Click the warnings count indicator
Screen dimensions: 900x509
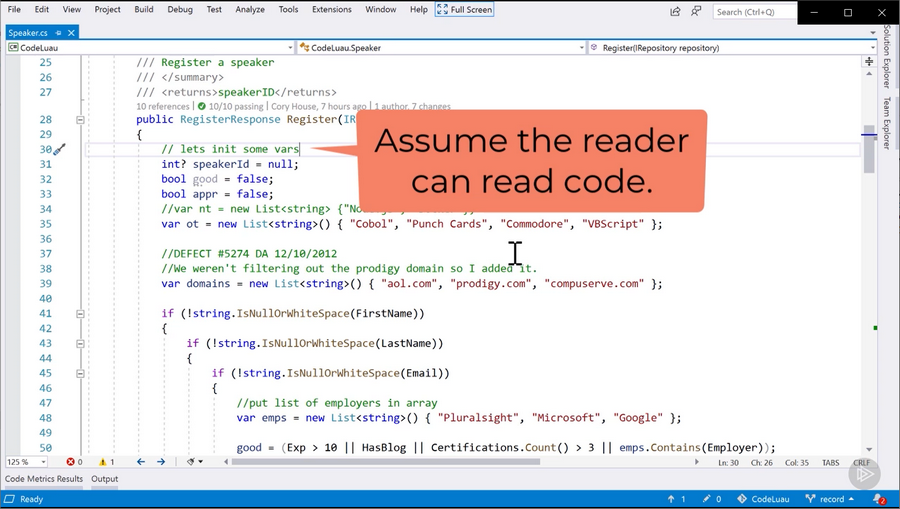click(107, 461)
